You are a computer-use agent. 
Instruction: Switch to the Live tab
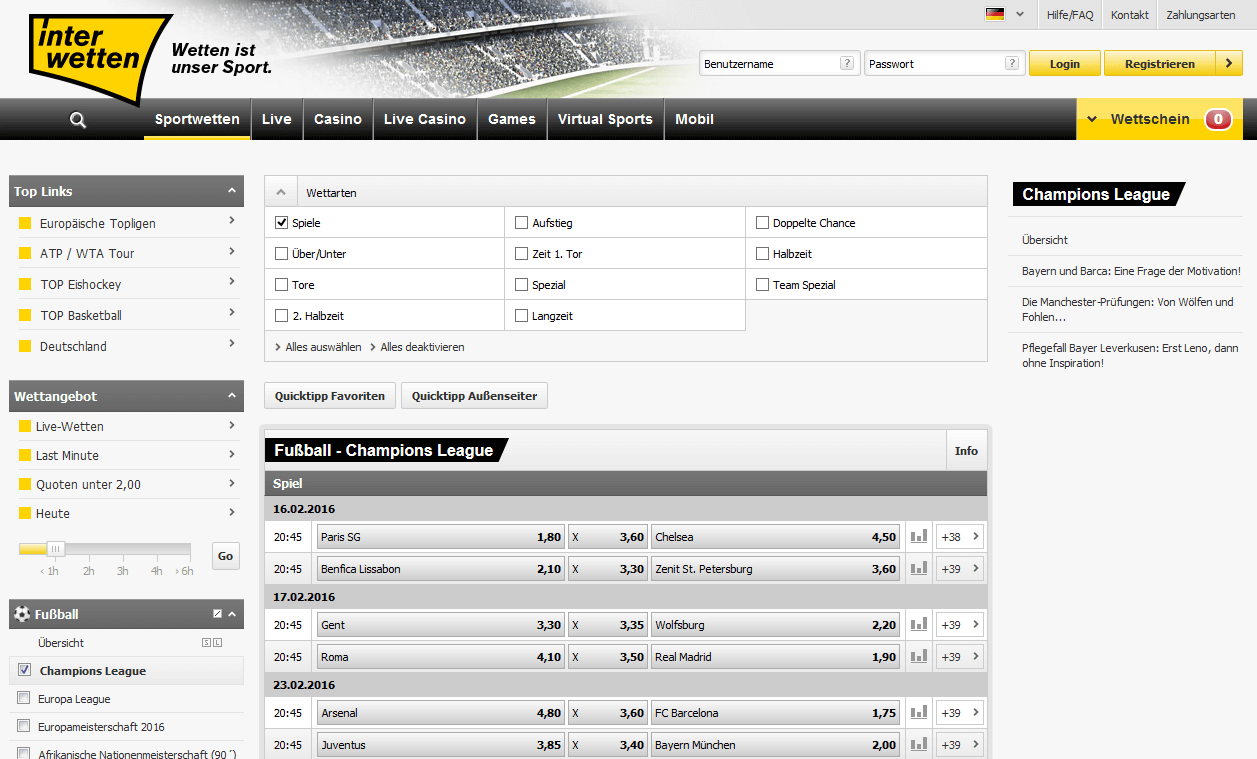277,119
